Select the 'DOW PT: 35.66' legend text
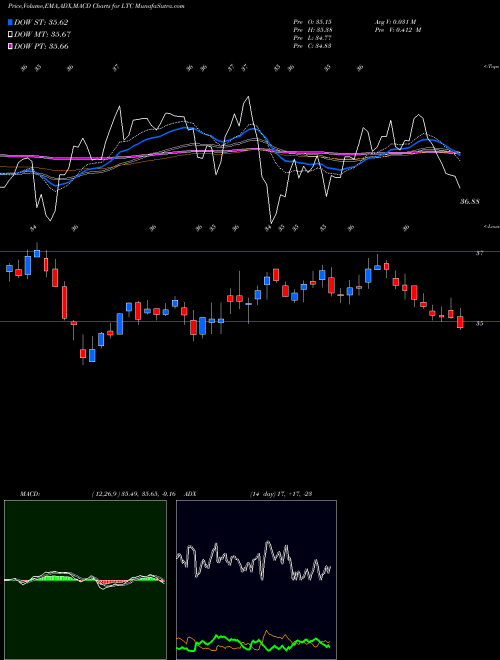Screen dimensions: 500x660 (x=41, y=46)
